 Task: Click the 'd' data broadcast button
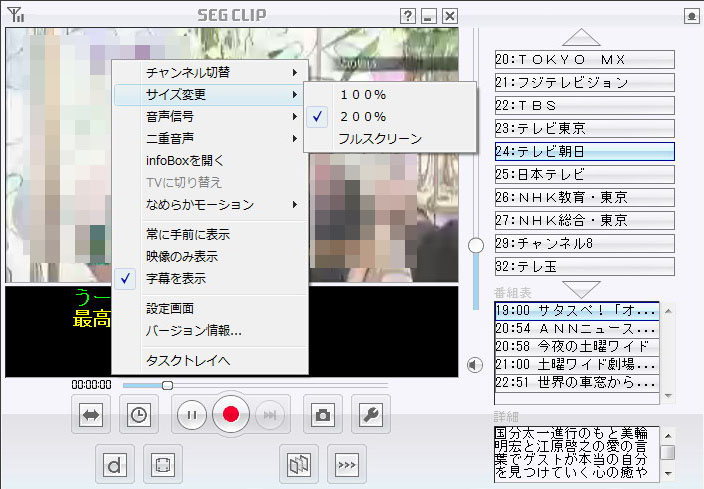pos(115,465)
